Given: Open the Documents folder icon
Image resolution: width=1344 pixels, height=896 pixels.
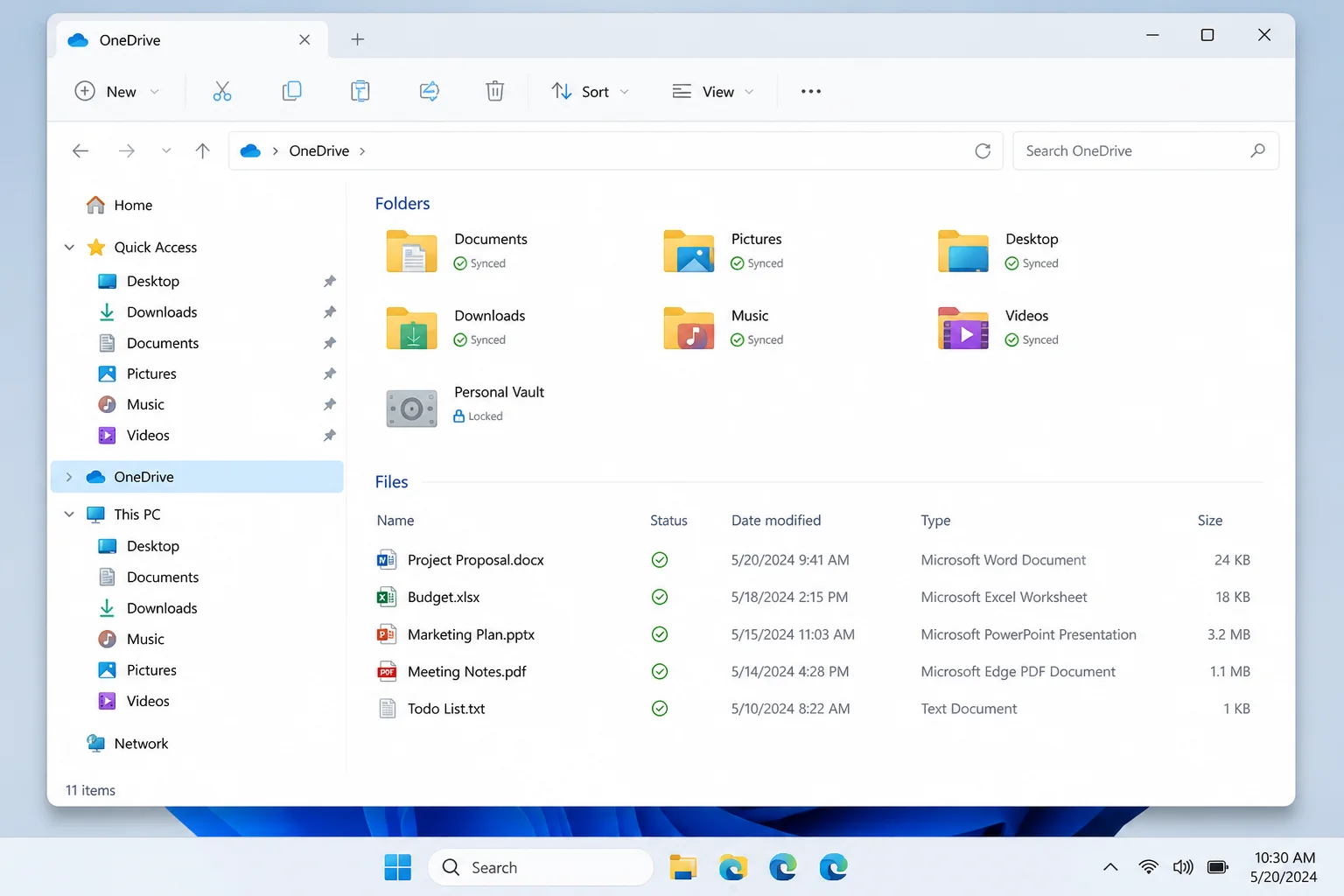Looking at the screenshot, I should pyautogui.click(x=412, y=251).
